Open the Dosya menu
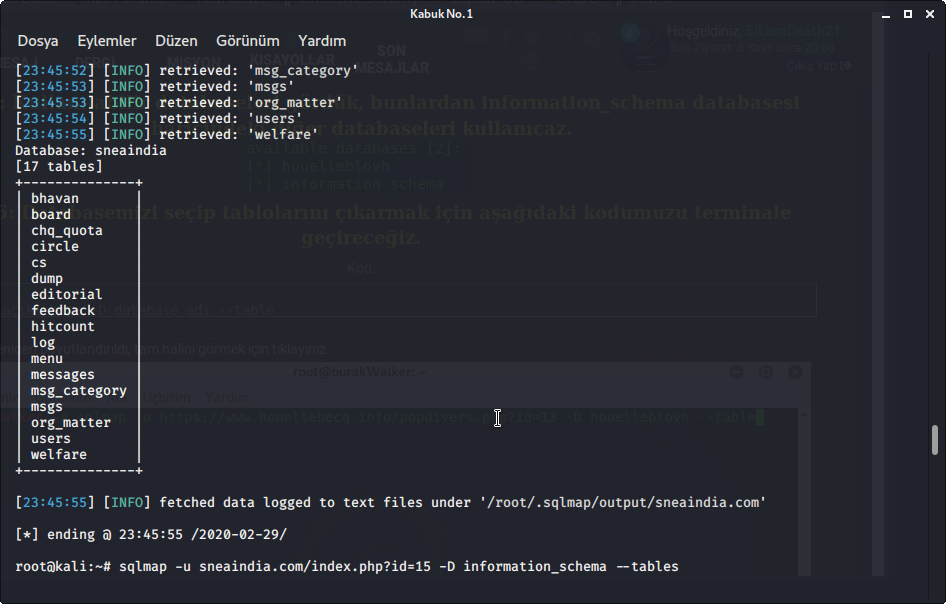946x604 pixels. point(38,41)
